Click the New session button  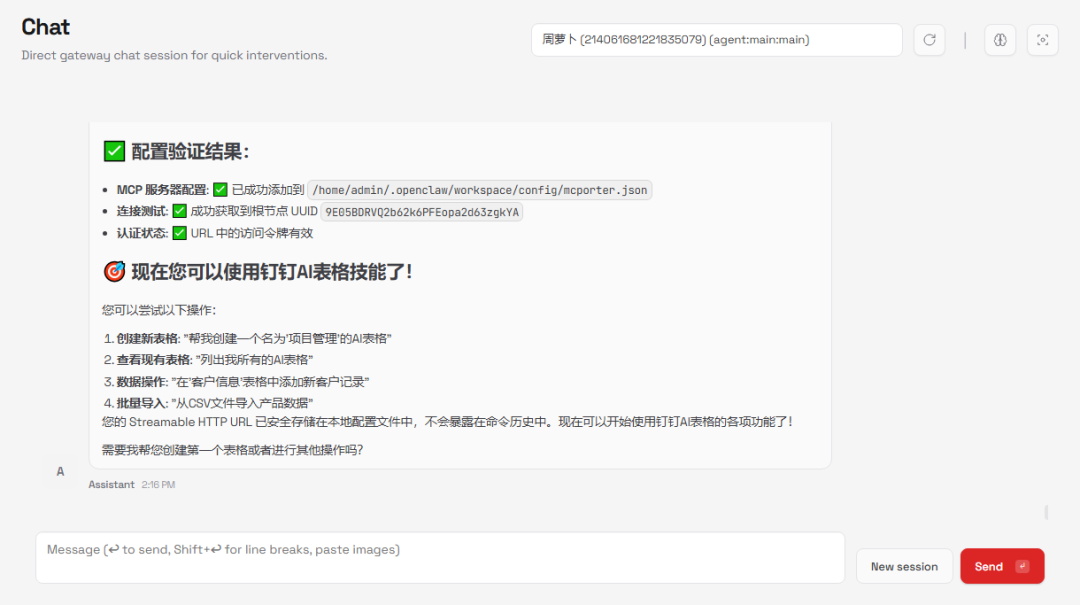[904, 566]
